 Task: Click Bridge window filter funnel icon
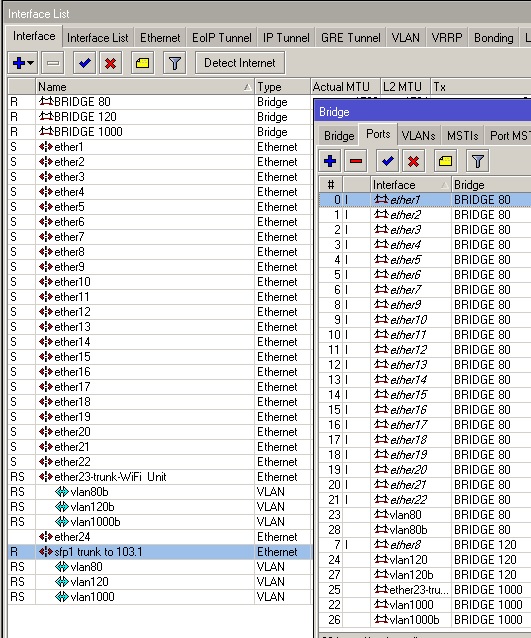coord(478,161)
